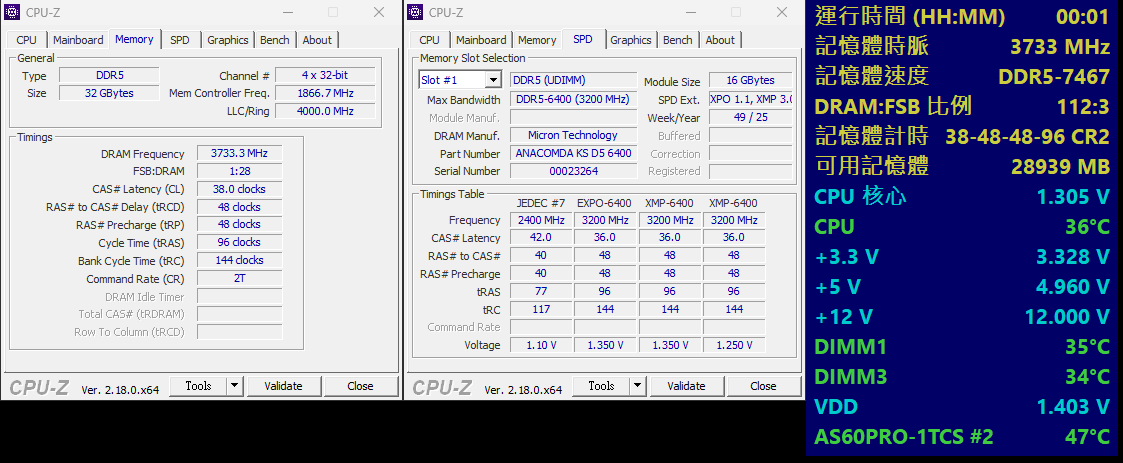Screen dimensions: 1123x463
Task: Click the CPU-Z icon in the left window title bar
Action: point(14,13)
